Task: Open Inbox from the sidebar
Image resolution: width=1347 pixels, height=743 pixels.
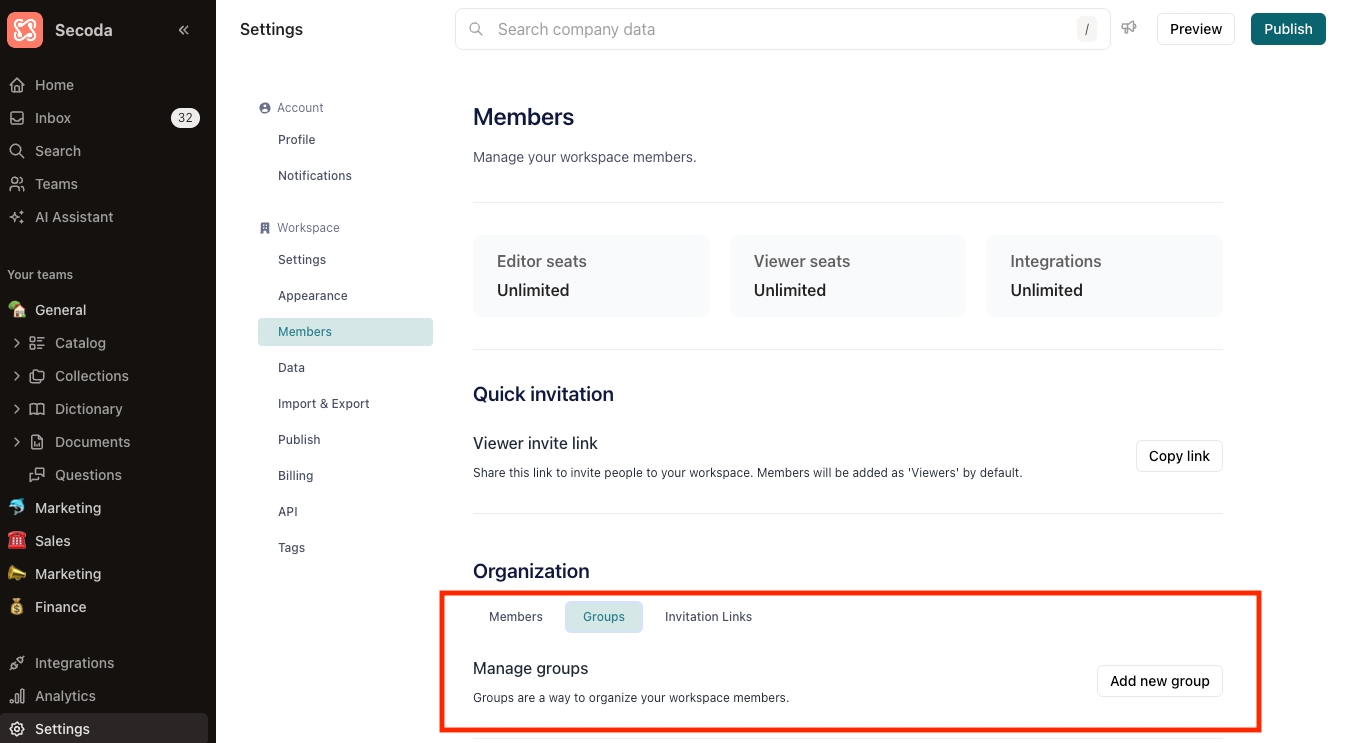Action: click(53, 118)
